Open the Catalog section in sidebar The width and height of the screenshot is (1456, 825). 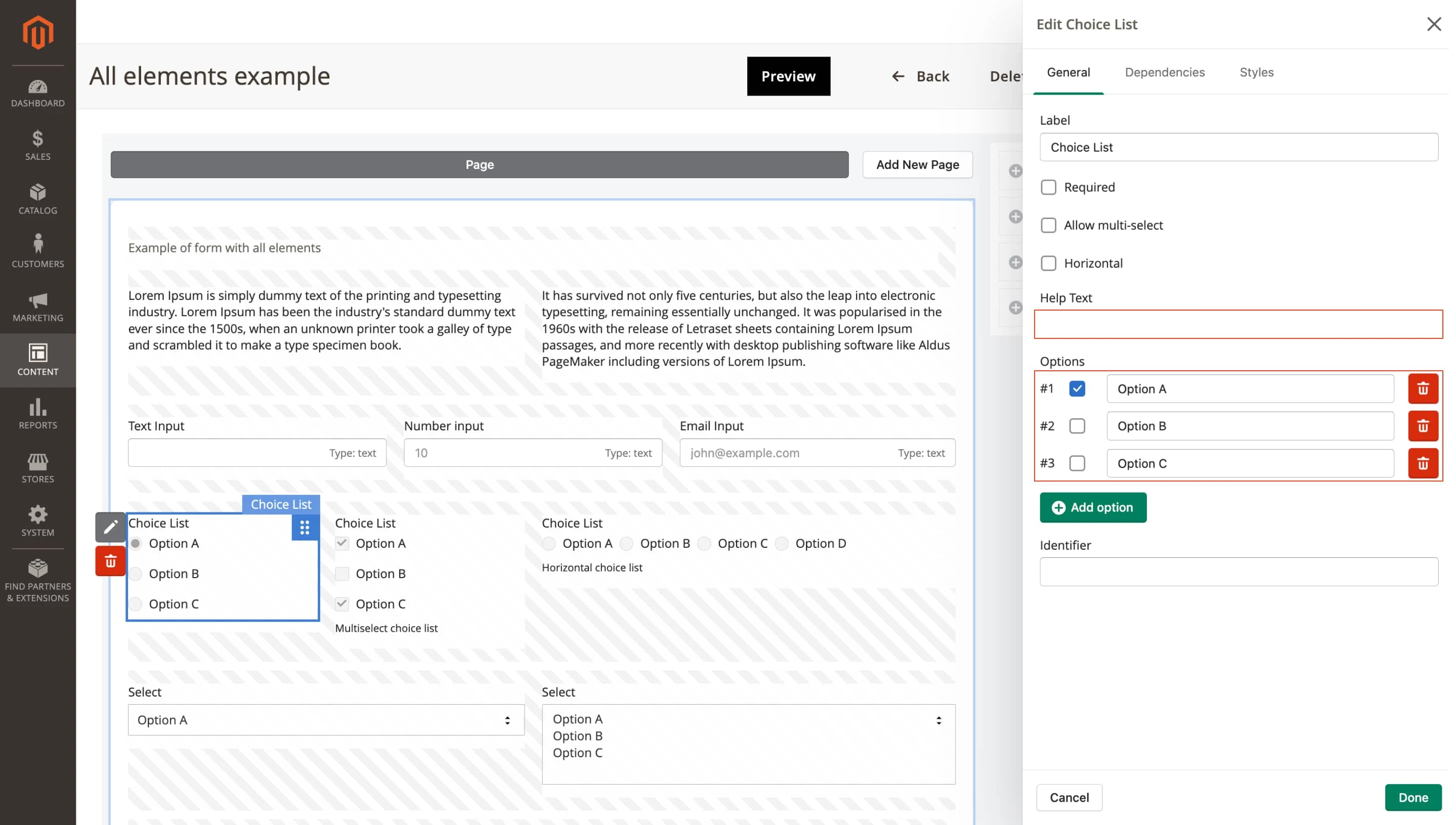click(x=38, y=199)
